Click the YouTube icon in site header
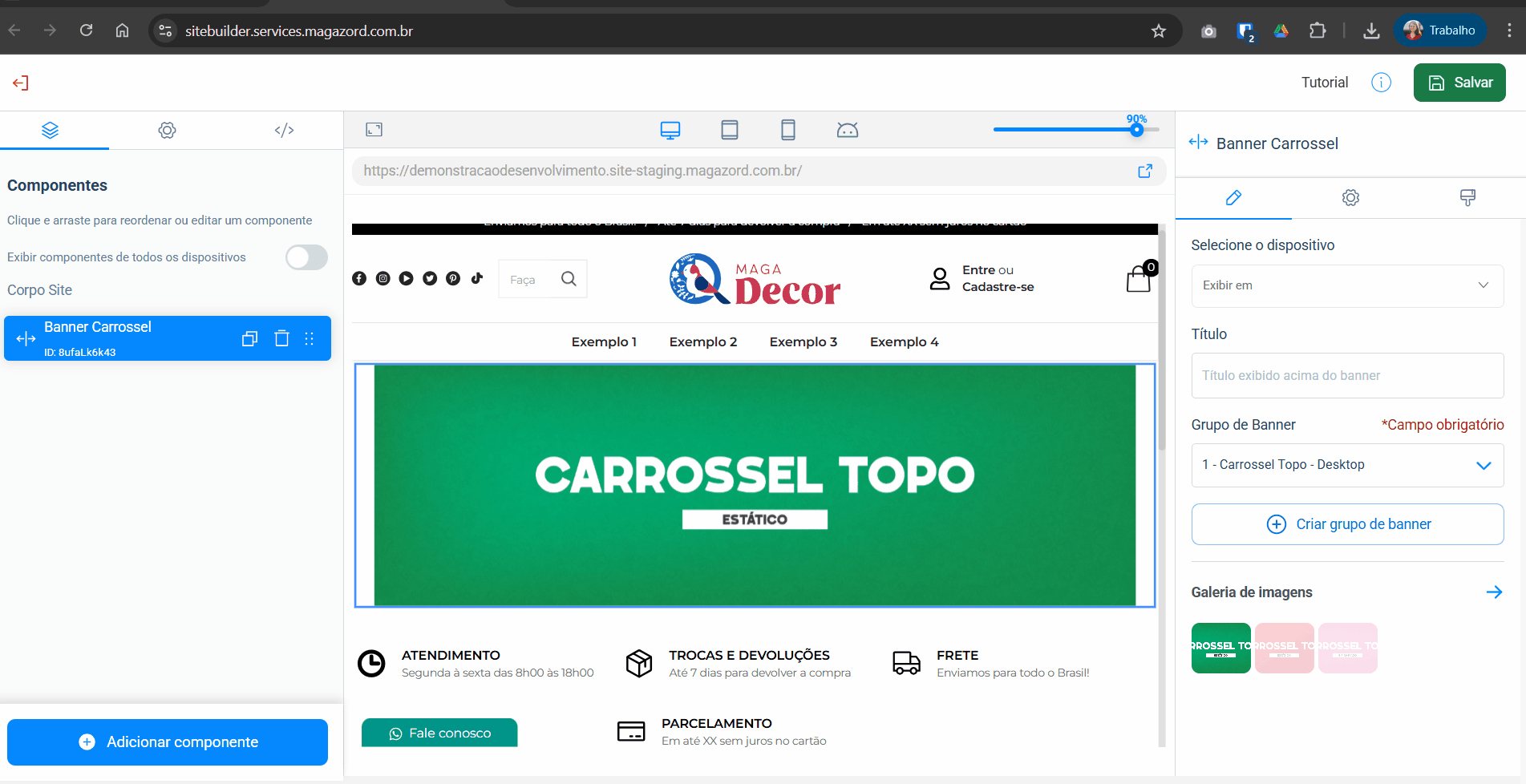This screenshot has height=784, width=1526. click(407, 278)
